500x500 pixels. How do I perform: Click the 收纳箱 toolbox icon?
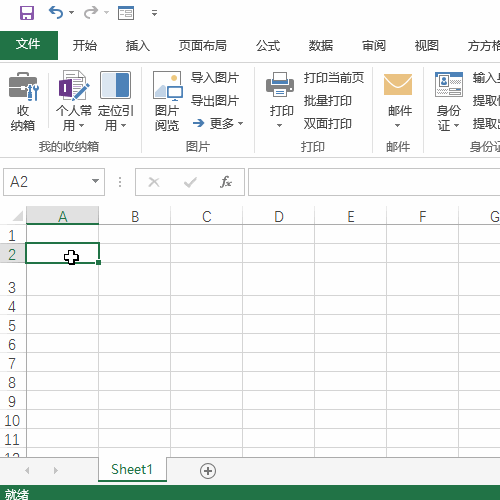click(x=23, y=86)
